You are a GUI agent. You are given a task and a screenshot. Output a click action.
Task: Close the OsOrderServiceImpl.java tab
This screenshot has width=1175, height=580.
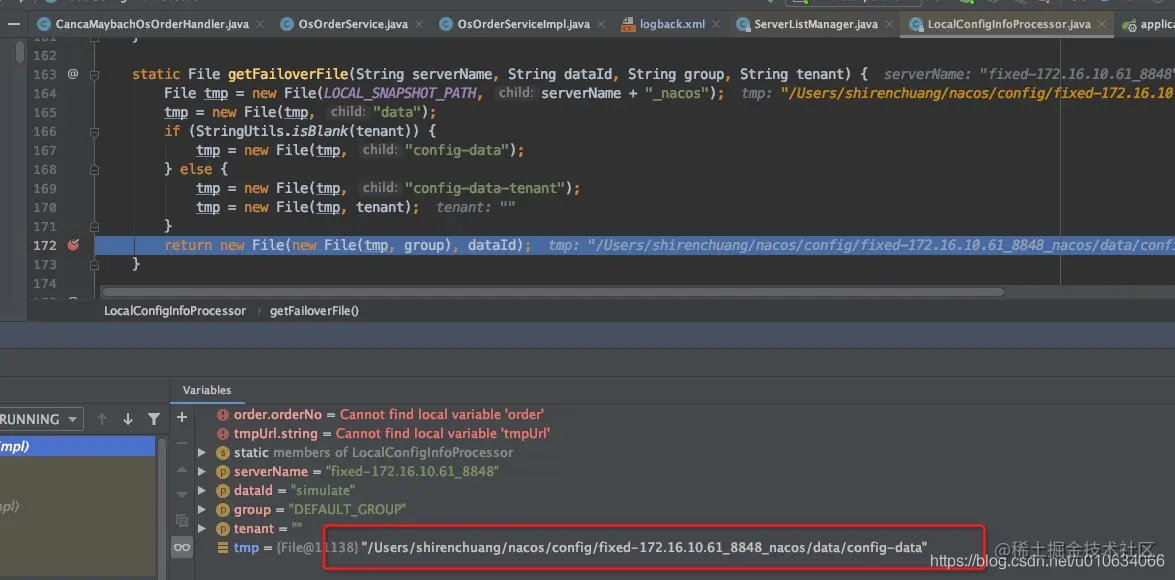pos(601,24)
